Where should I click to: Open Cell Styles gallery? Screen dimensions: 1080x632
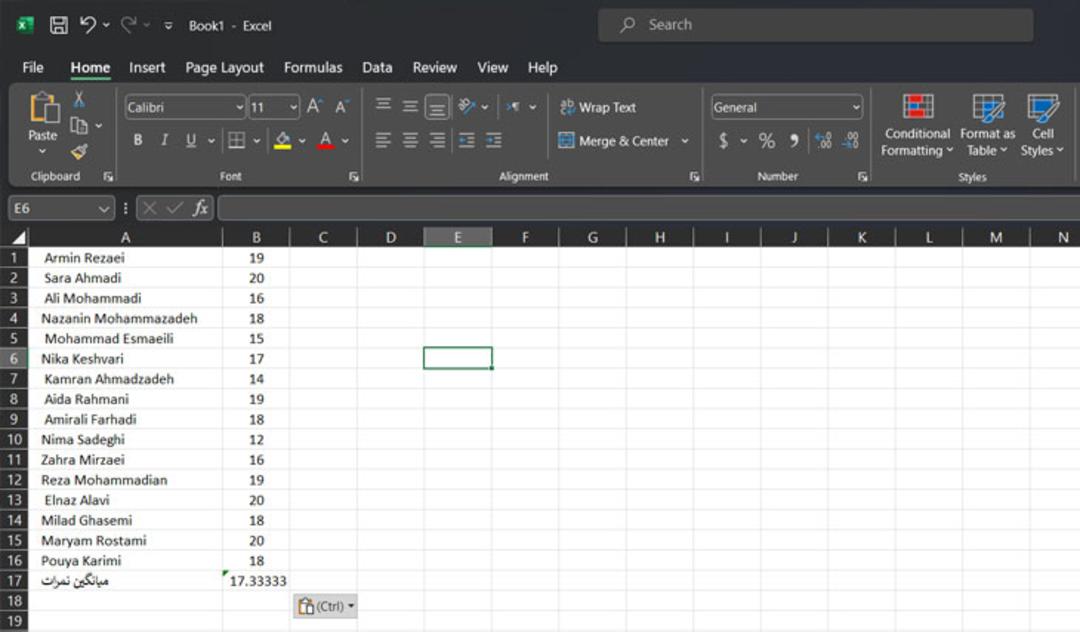[1042, 126]
